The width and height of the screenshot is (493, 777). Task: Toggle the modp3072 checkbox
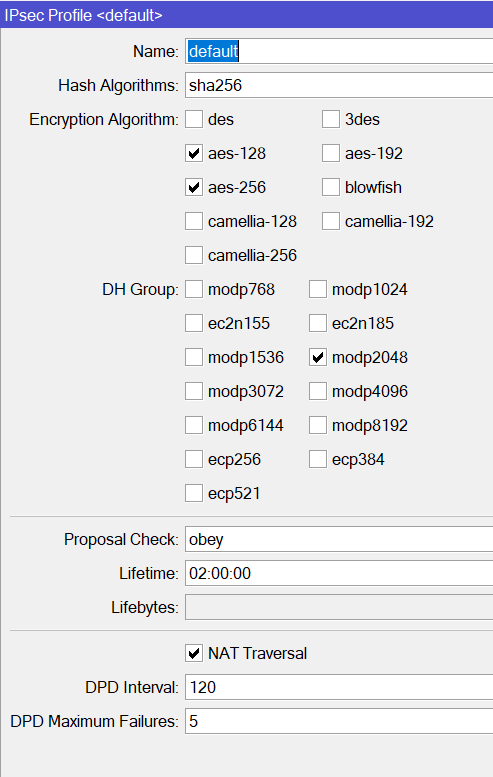coord(194,391)
